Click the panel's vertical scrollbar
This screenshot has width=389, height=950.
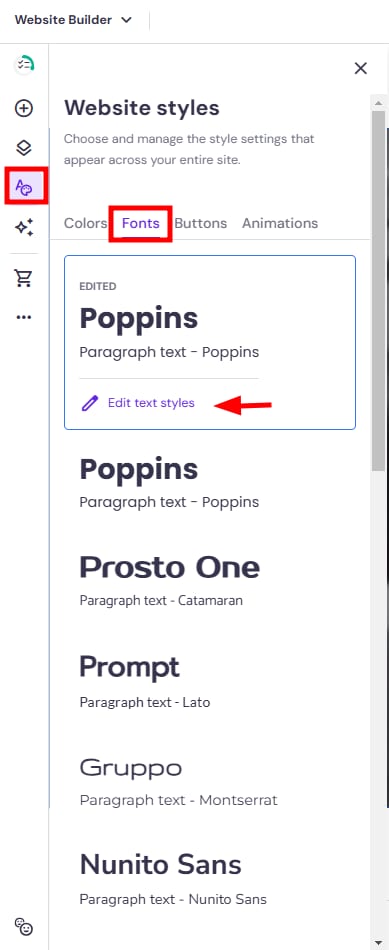coord(379,291)
